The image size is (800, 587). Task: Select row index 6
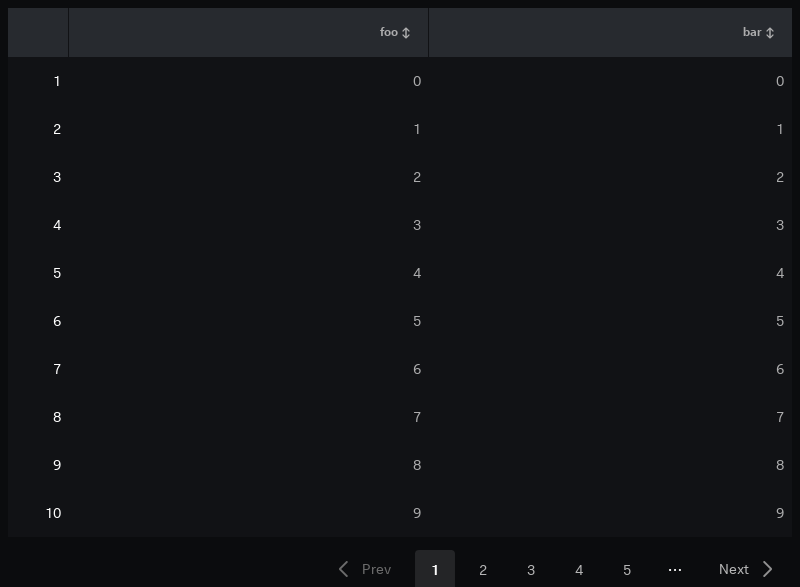coord(57,321)
